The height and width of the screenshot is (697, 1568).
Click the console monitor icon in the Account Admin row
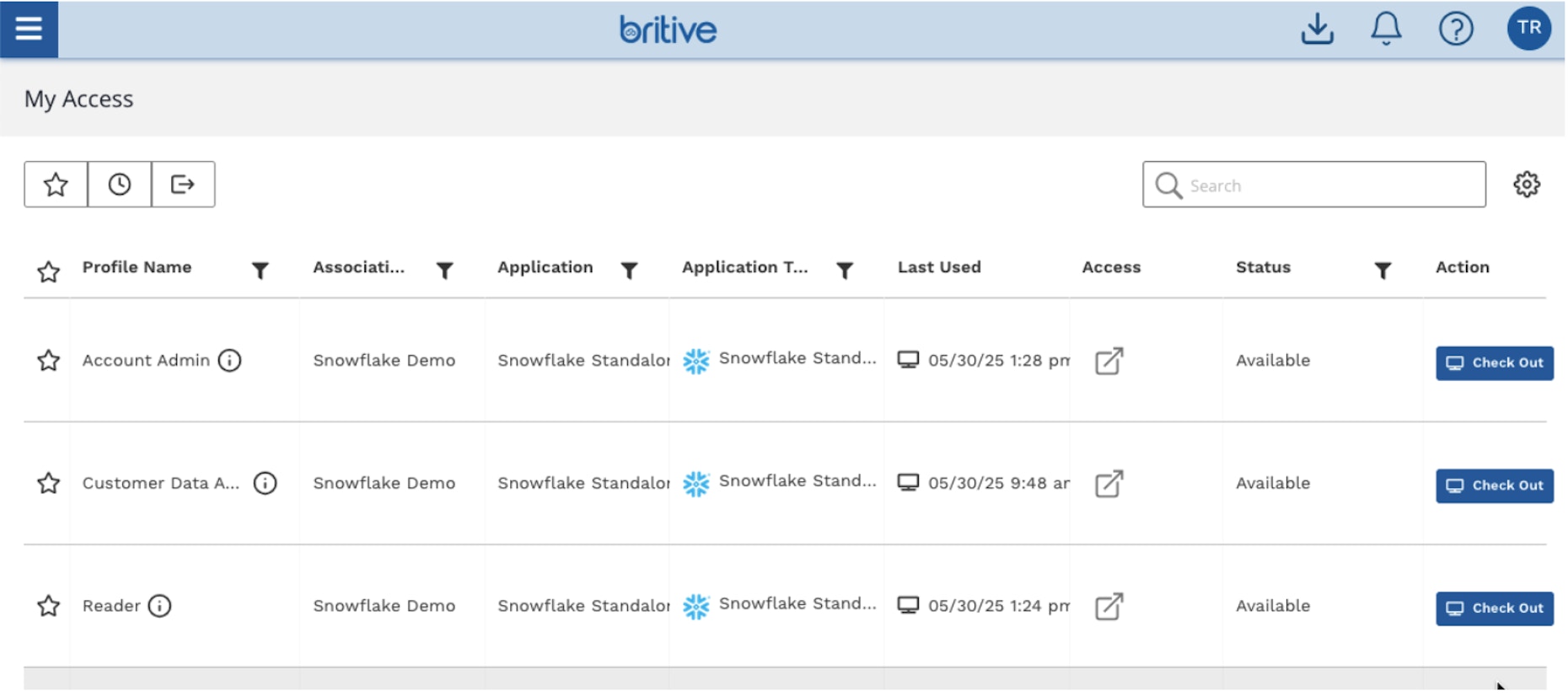click(x=908, y=360)
